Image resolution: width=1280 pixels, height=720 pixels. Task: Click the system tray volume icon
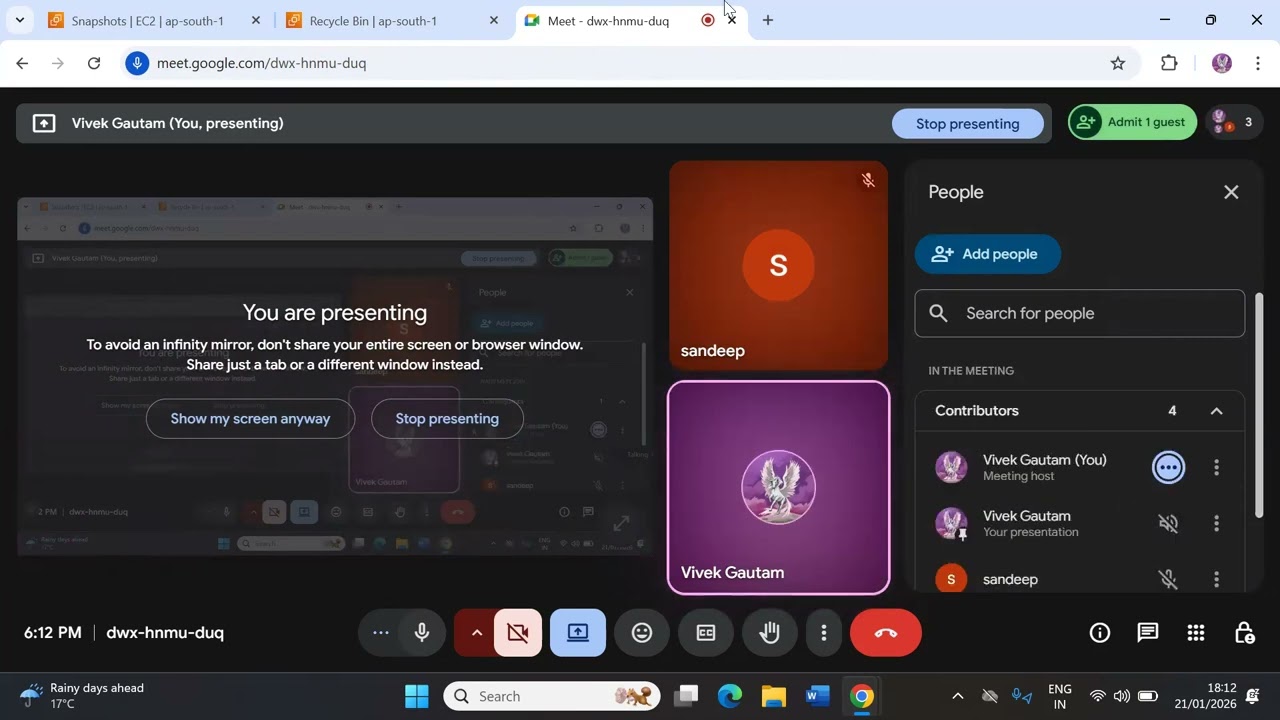1122,696
